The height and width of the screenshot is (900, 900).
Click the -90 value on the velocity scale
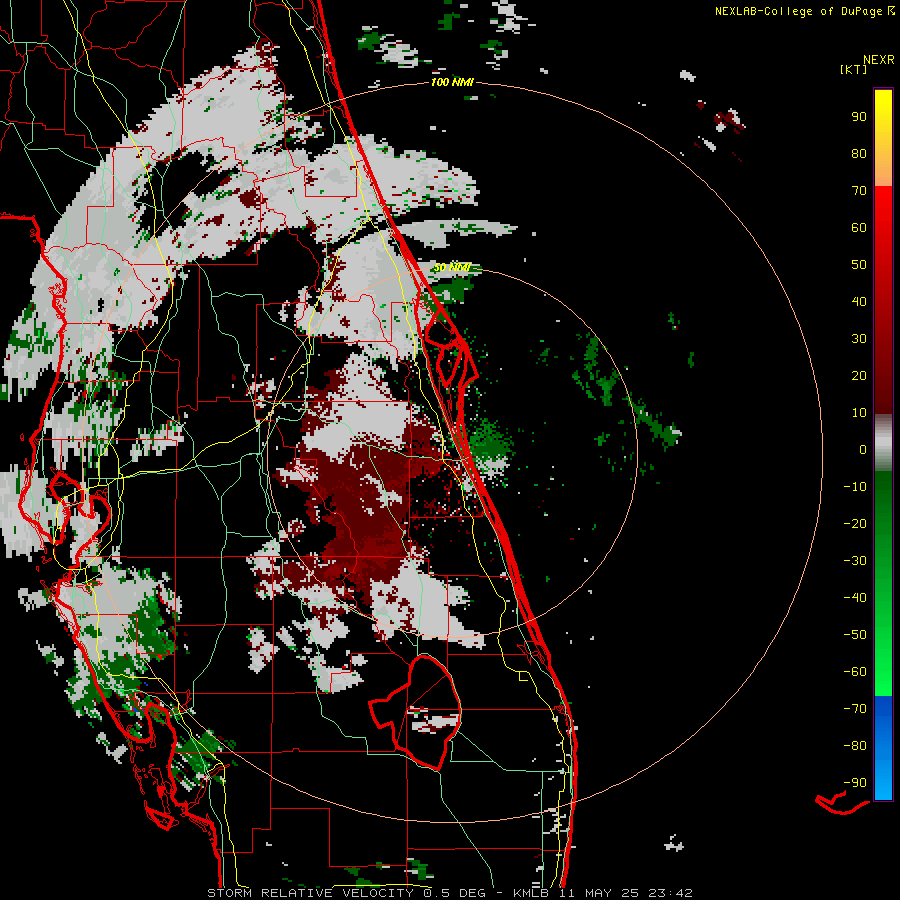coord(855,783)
